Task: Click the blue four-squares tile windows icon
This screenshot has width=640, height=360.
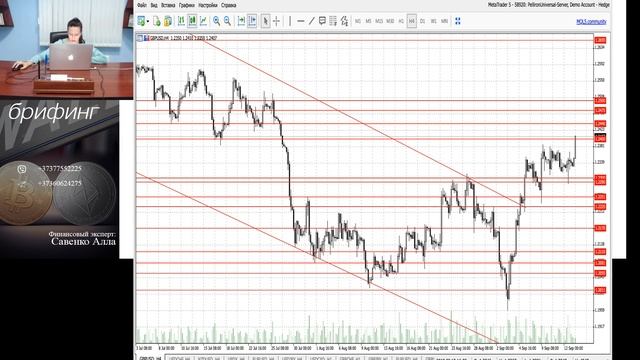Action: pyautogui.click(x=458, y=21)
